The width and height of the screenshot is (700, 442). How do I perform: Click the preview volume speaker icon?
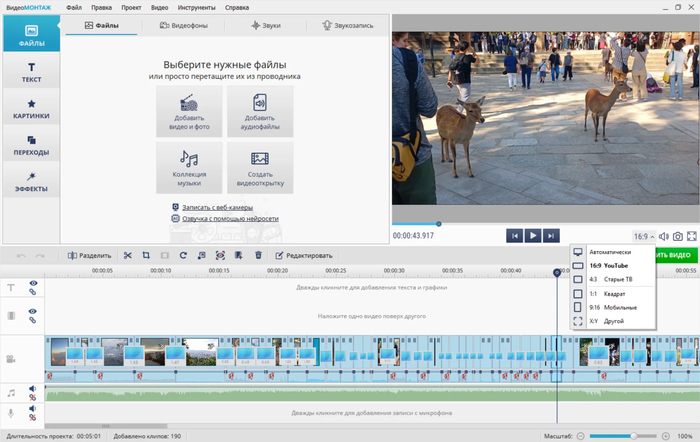click(x=663, y=236)
